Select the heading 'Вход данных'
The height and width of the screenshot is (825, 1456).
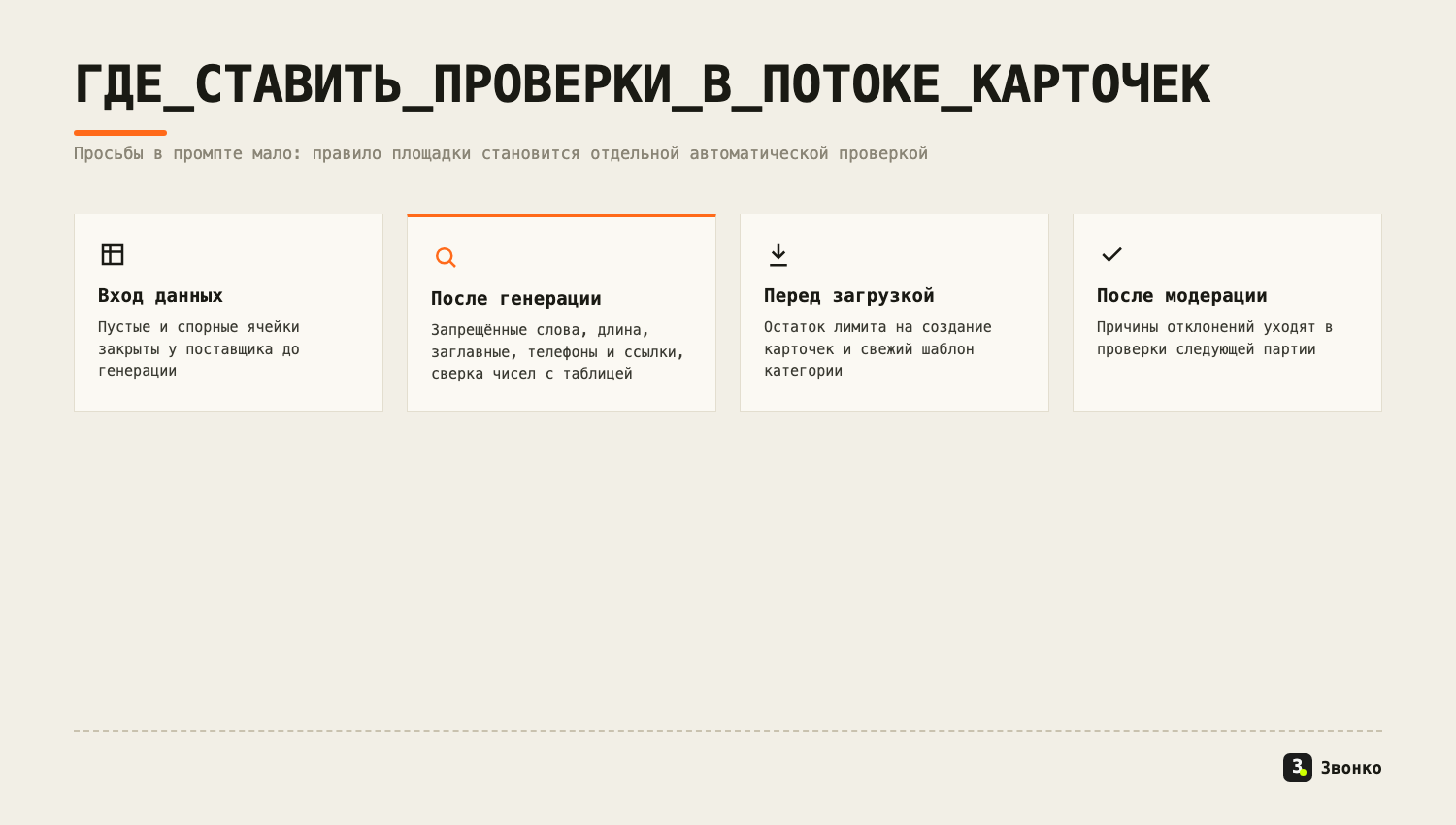coord(160,295)
